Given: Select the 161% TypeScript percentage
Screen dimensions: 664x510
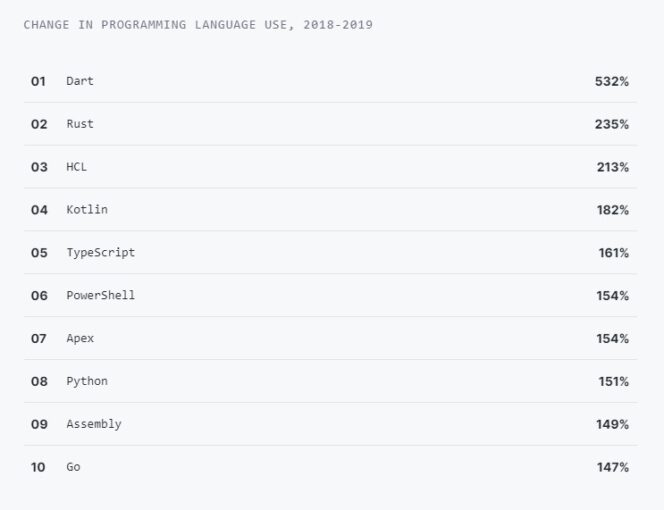Looking at the screenshot, I should click(613, 253).
